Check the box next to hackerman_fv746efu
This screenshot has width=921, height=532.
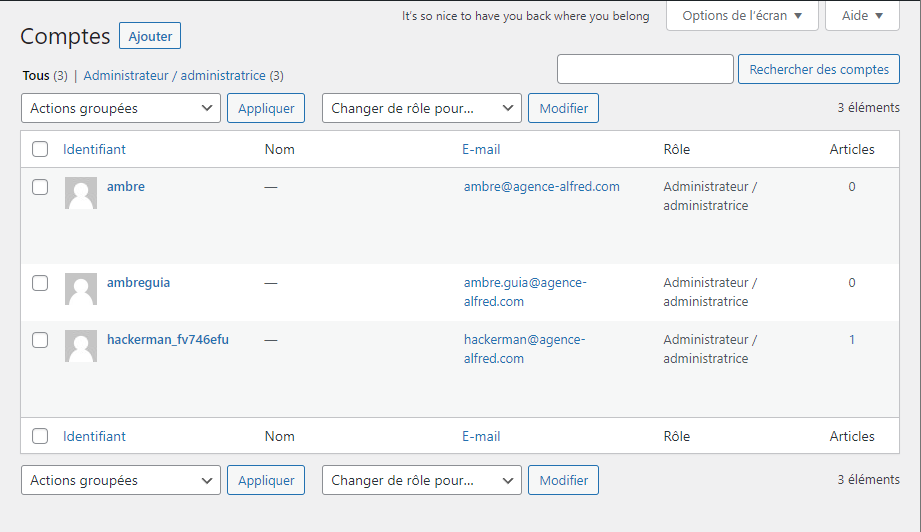coord(40,340)
